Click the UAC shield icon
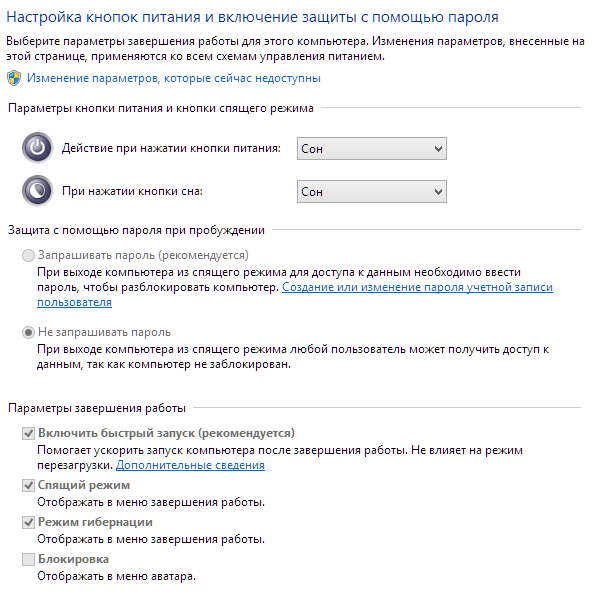 14,77
